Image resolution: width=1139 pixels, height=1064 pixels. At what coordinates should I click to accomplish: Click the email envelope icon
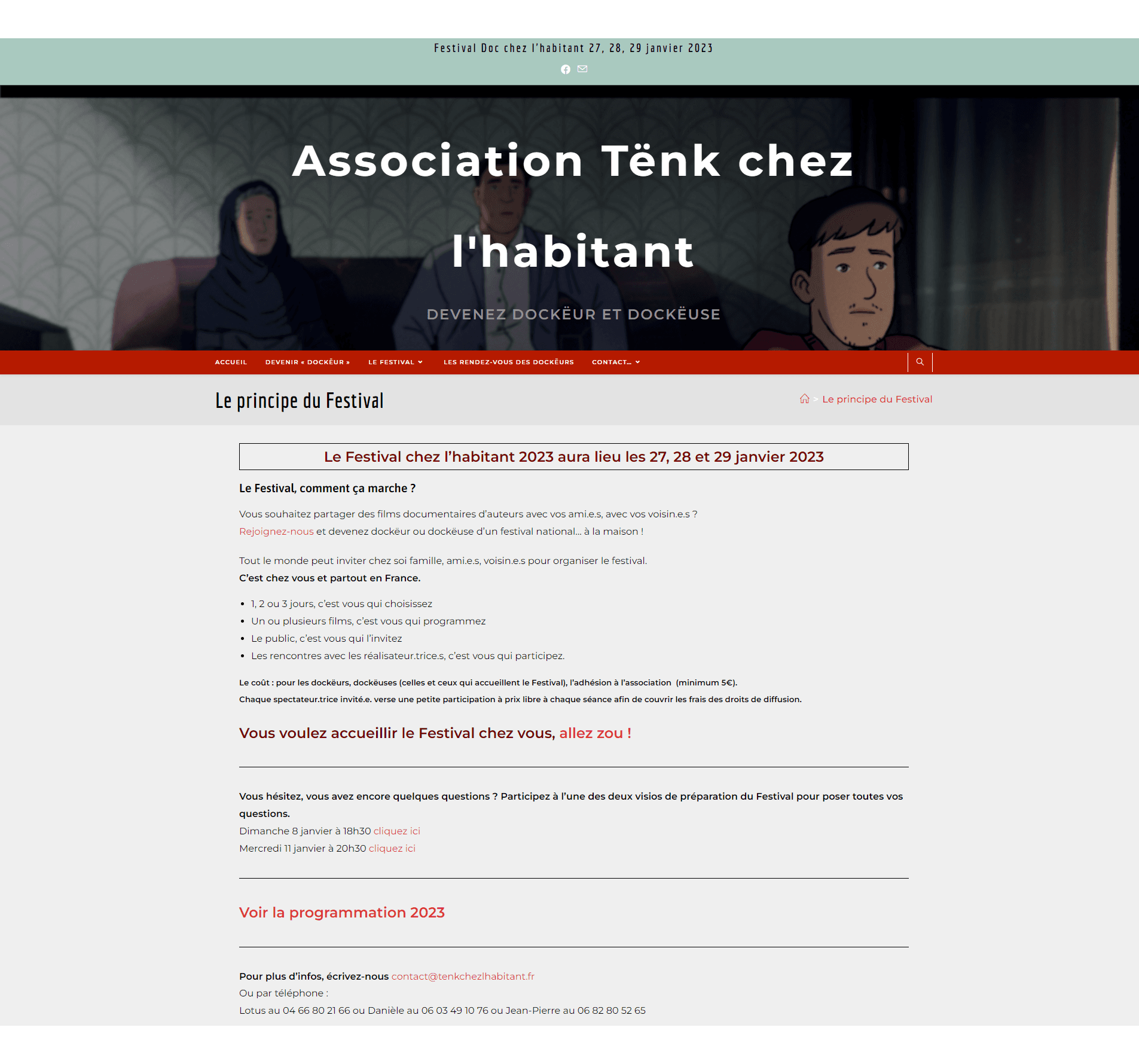point(582,69)
